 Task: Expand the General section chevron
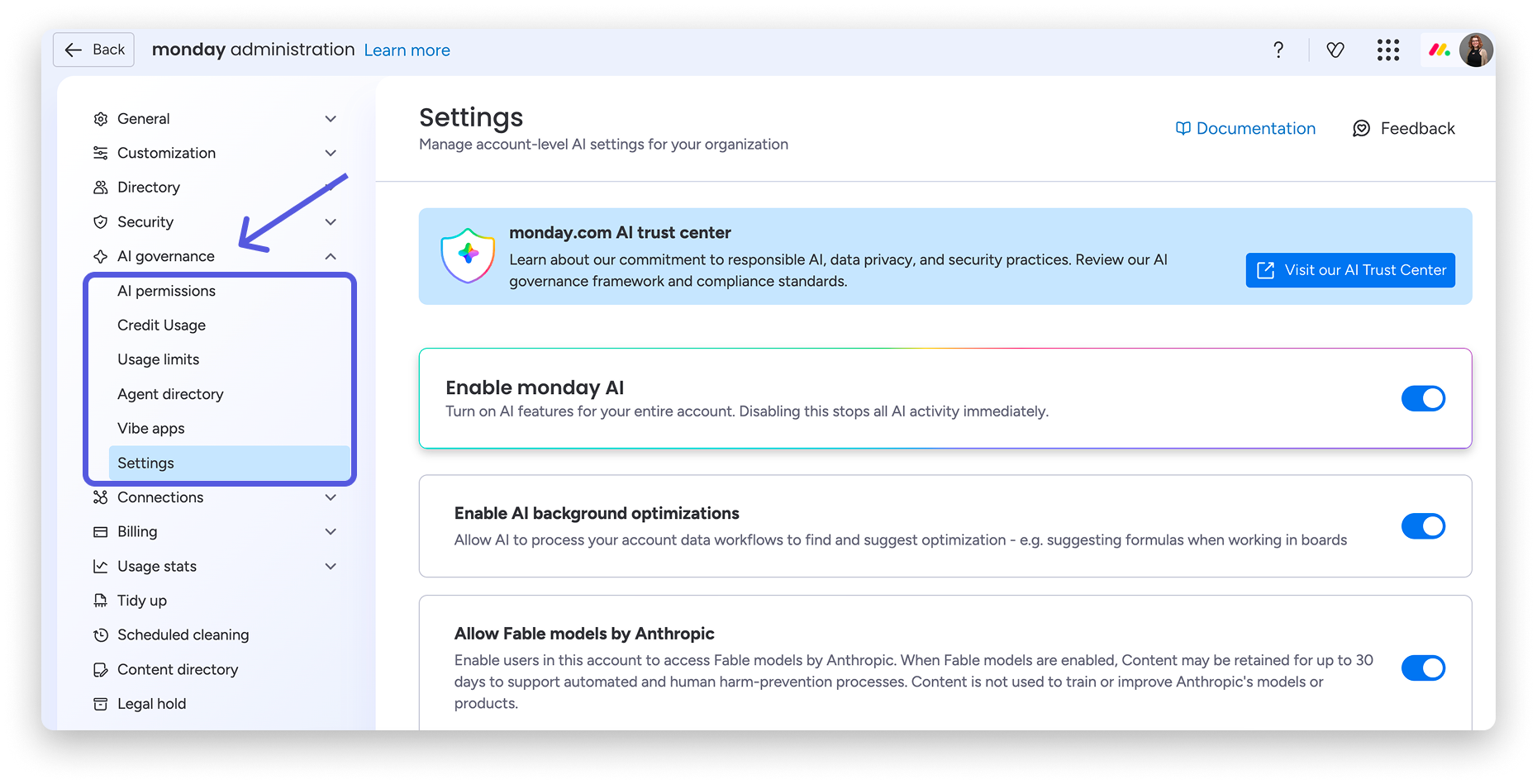(331, 119)
